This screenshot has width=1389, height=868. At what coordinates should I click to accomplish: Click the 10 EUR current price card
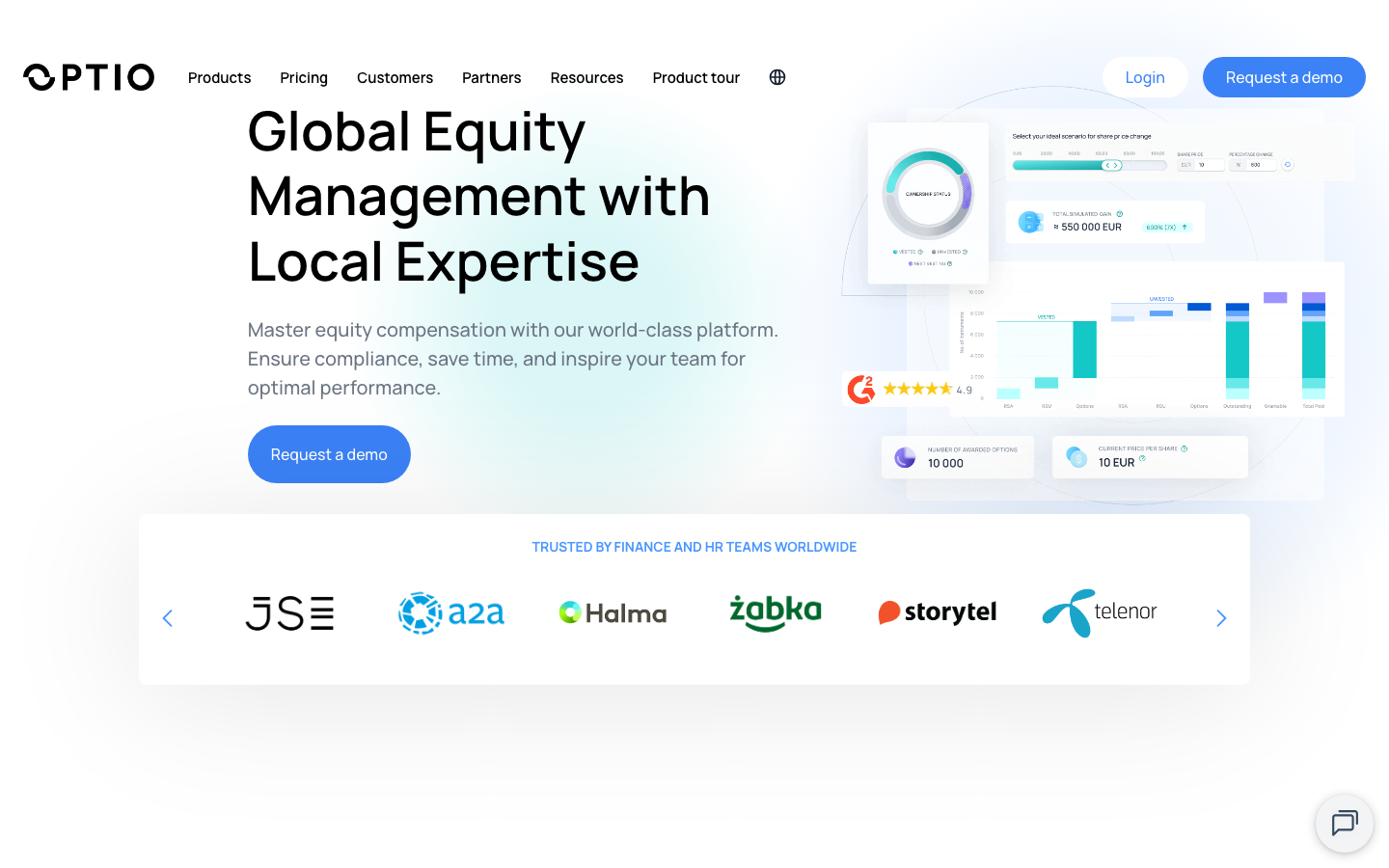(x=1150, y=457)
